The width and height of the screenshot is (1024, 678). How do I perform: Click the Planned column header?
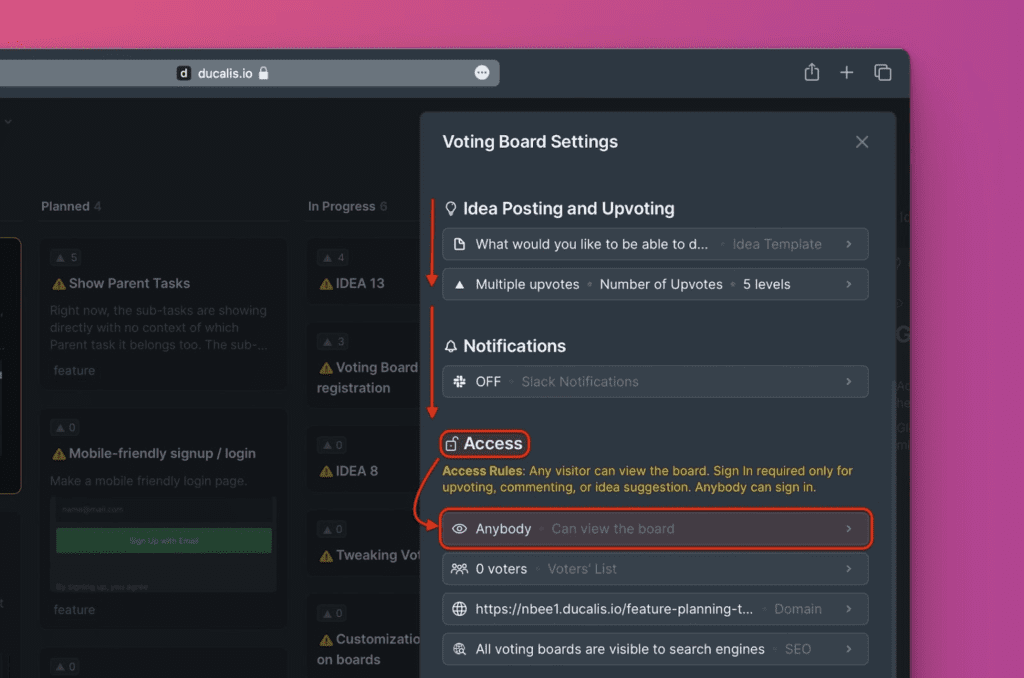pos(71,206)
